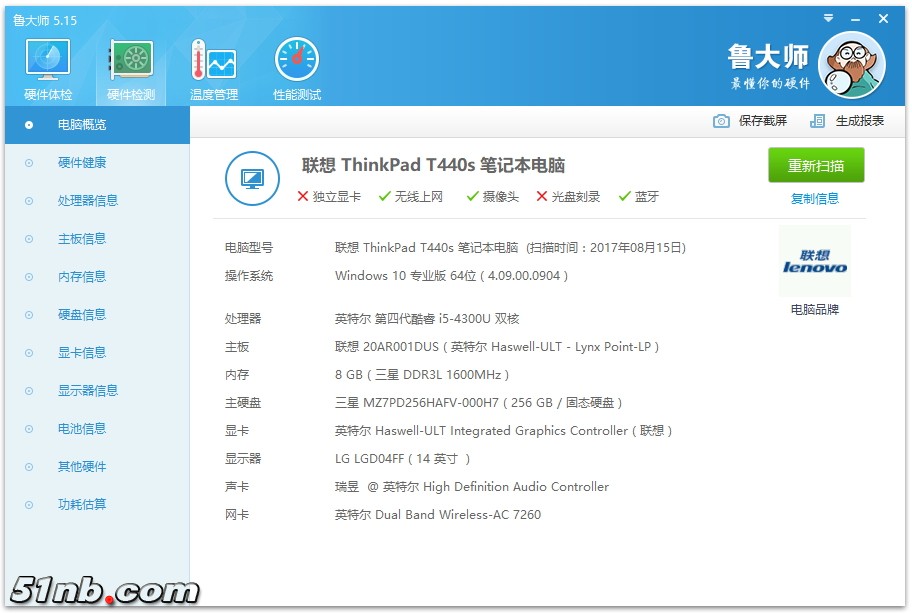Click the i5-4300U 双核 processor text

coord(427,319)
